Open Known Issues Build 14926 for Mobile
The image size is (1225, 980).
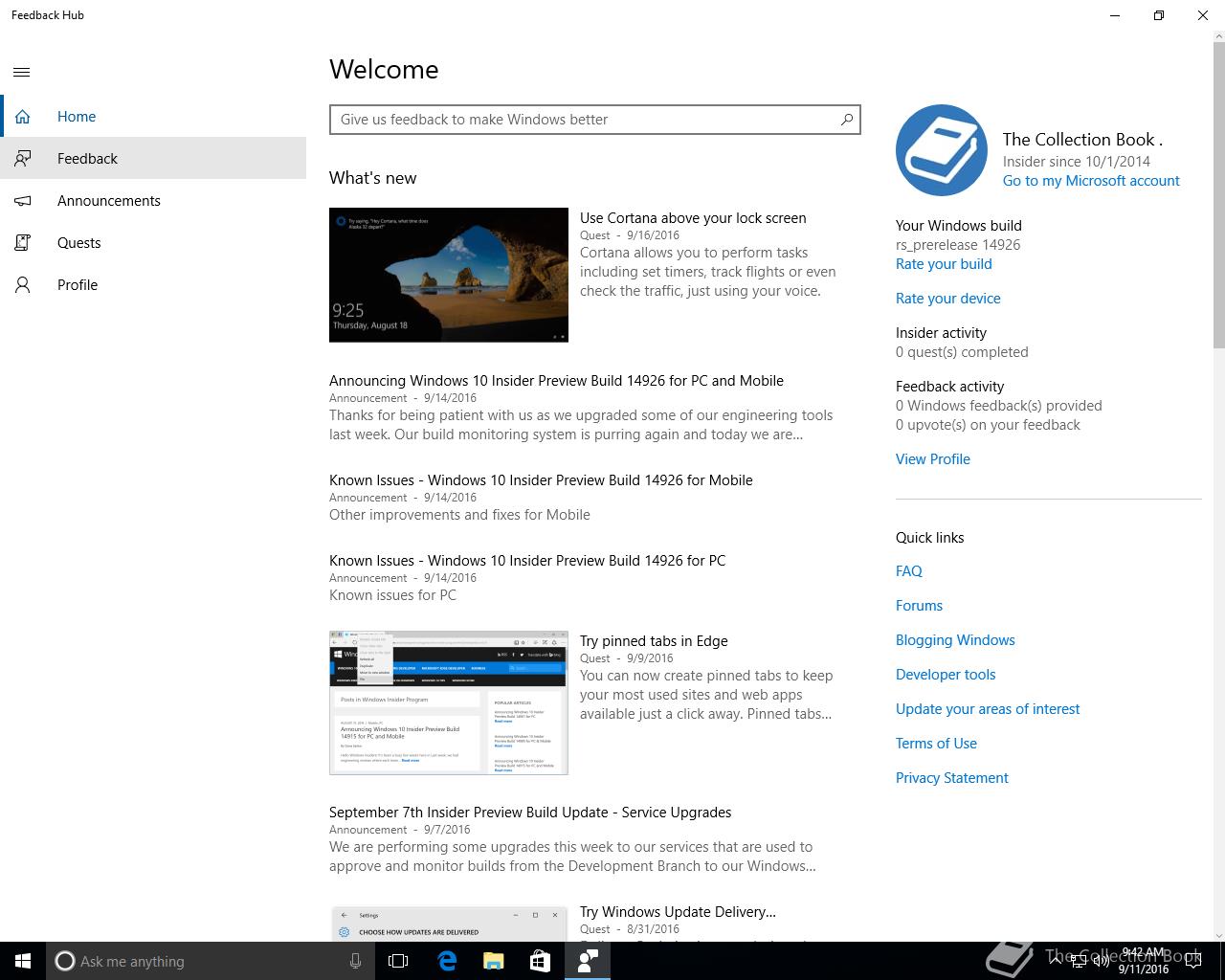(541, 480)
